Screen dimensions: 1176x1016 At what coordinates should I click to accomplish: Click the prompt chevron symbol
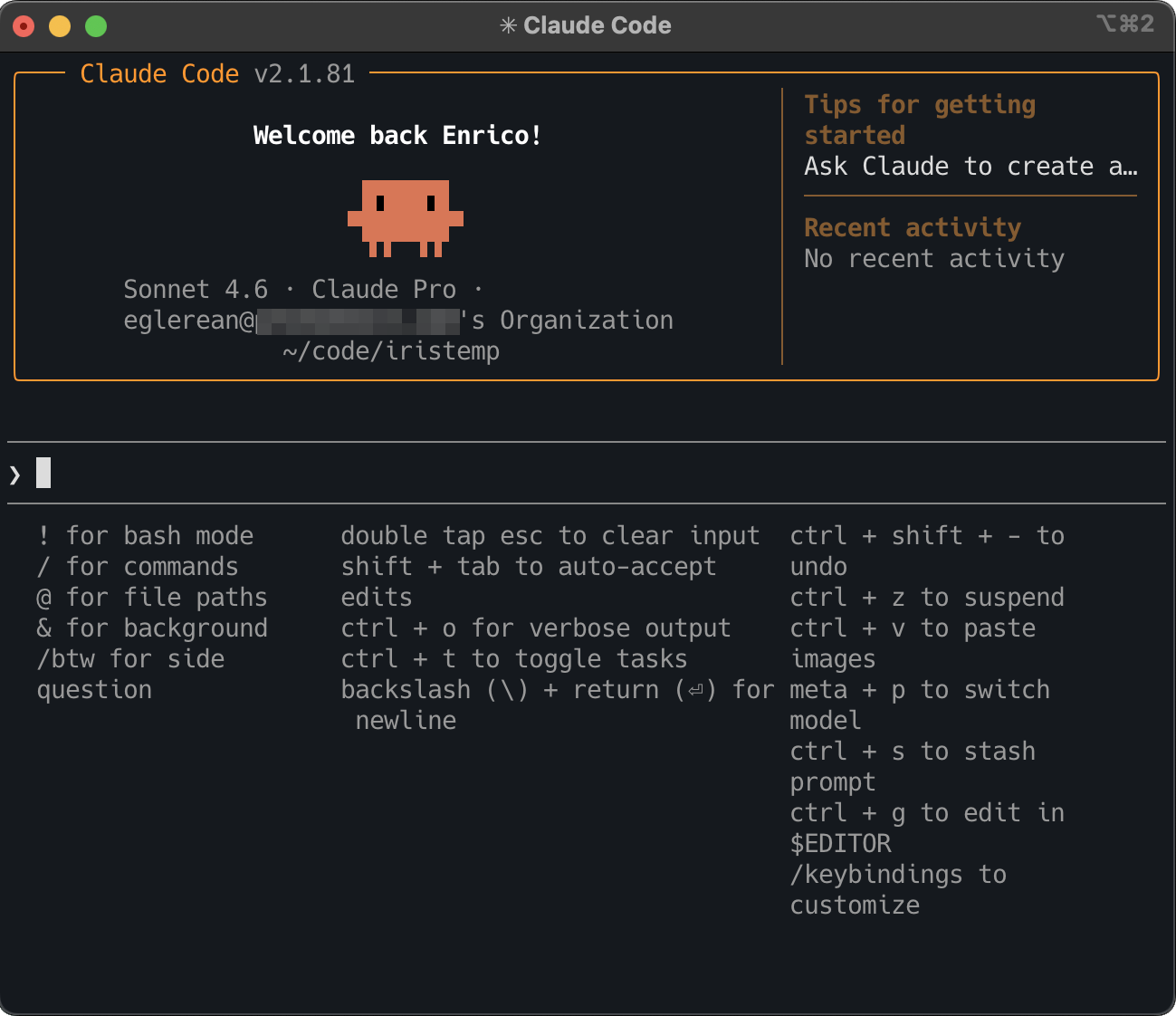(14, 474)
